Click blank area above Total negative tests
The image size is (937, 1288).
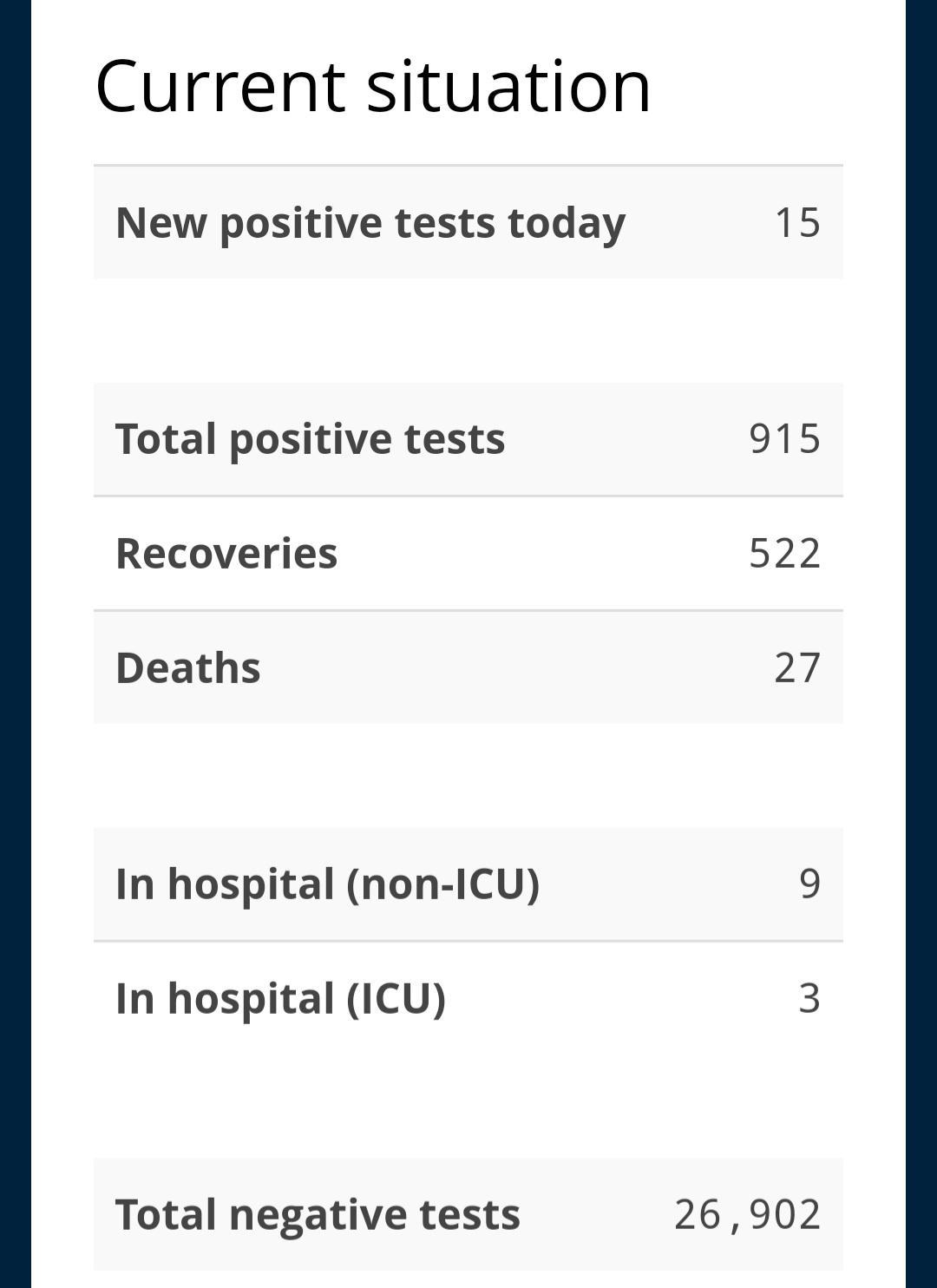[x=468, y=1107]
